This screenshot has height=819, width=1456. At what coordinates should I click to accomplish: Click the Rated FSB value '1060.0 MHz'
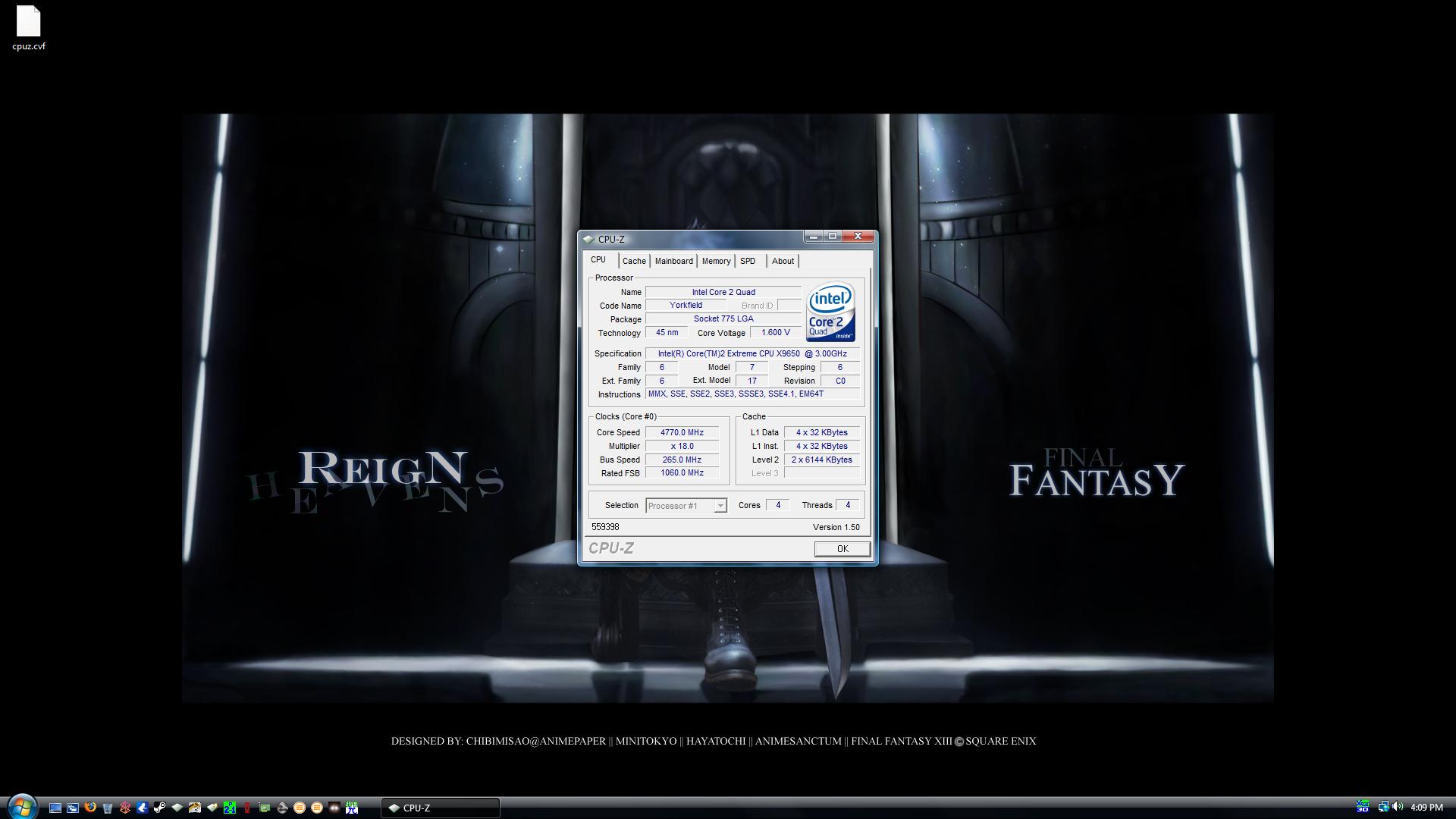click(682, 473)
